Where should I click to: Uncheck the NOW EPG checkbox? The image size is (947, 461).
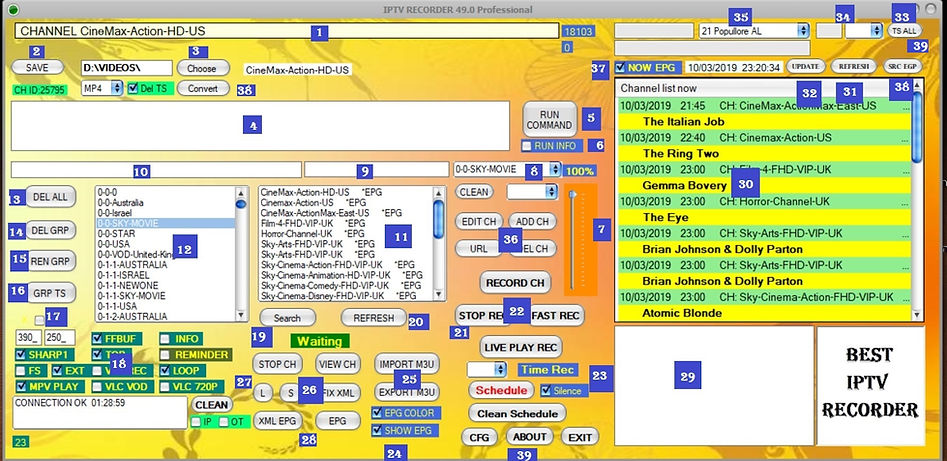(620, 68)
